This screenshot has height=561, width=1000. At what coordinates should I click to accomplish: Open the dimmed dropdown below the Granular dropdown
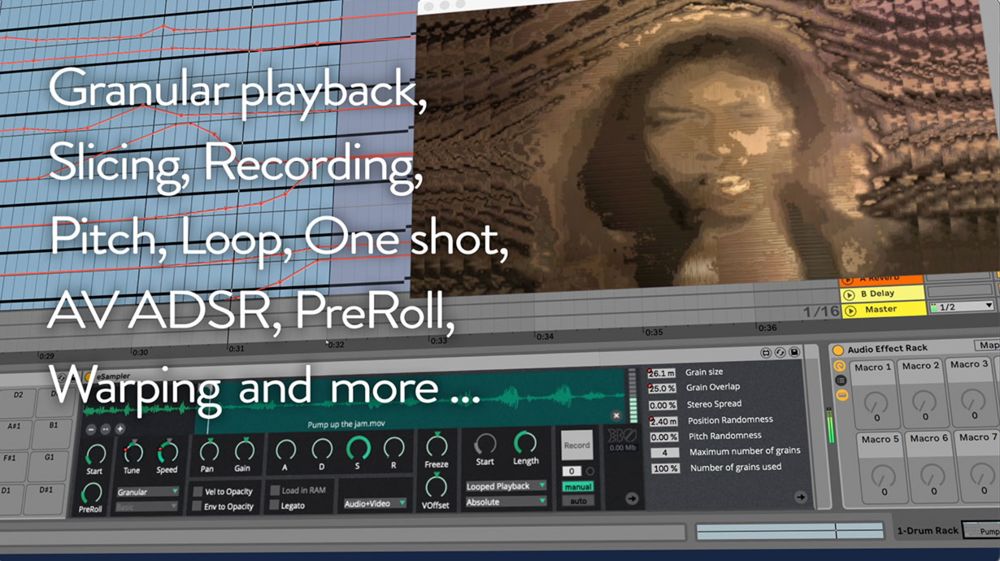147,506
